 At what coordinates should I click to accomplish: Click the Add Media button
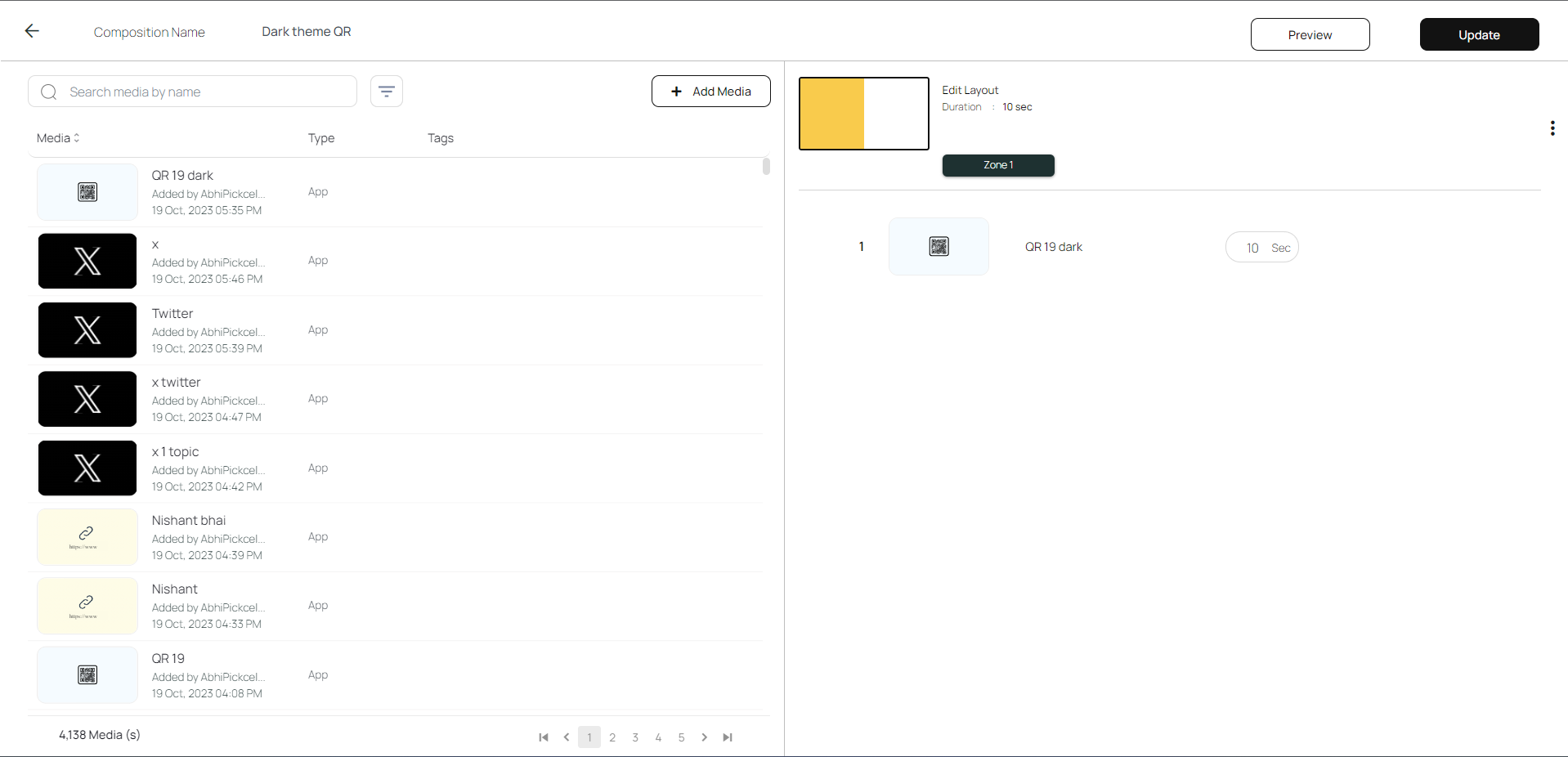710,92
